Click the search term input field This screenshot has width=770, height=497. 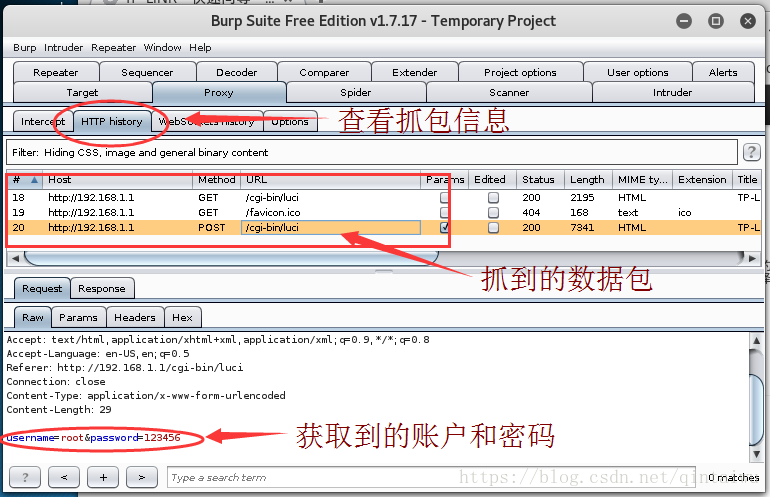click(x=431, y=477)
